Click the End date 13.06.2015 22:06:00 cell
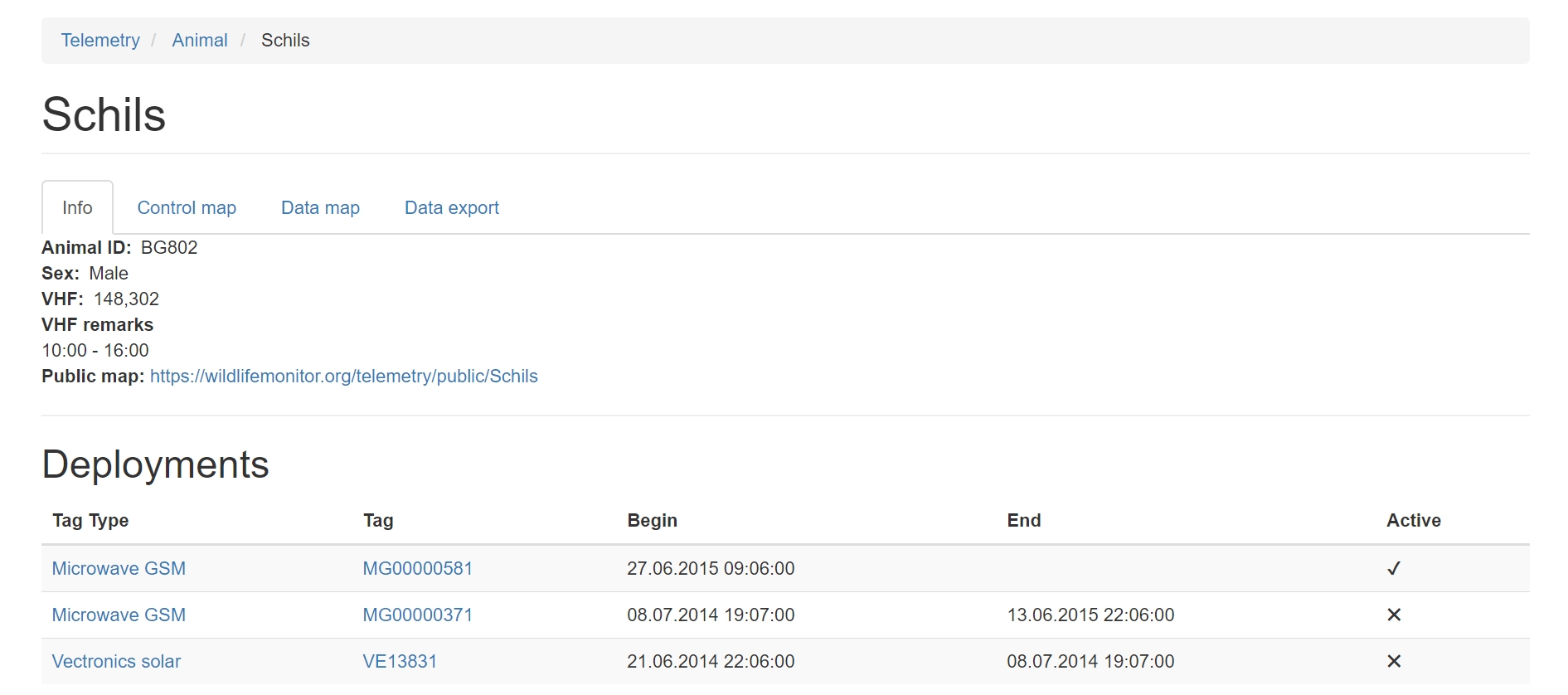The image size is (1568, 695). tap(1090, 615)
